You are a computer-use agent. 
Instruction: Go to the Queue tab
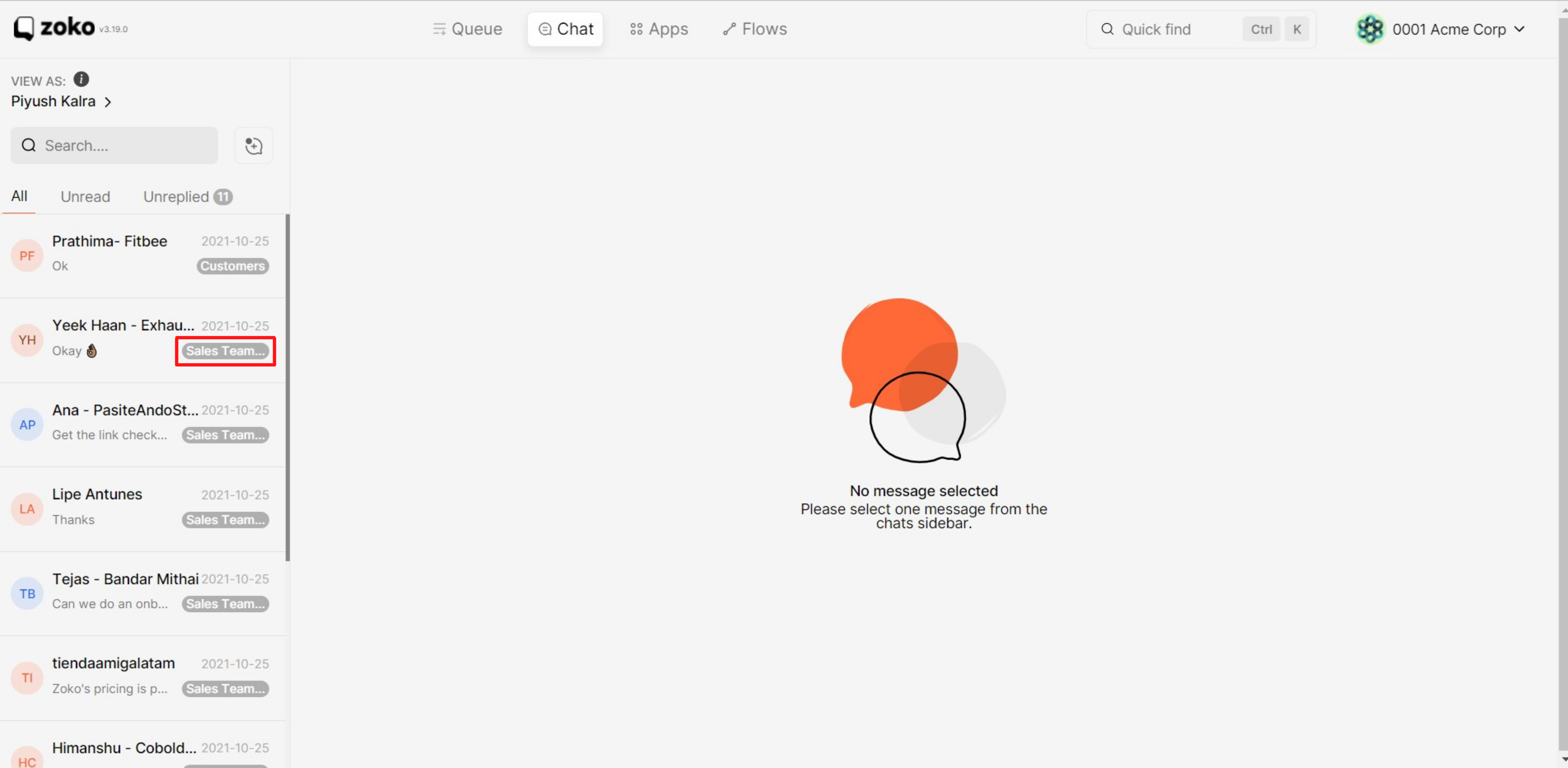[x=467, y=29]
